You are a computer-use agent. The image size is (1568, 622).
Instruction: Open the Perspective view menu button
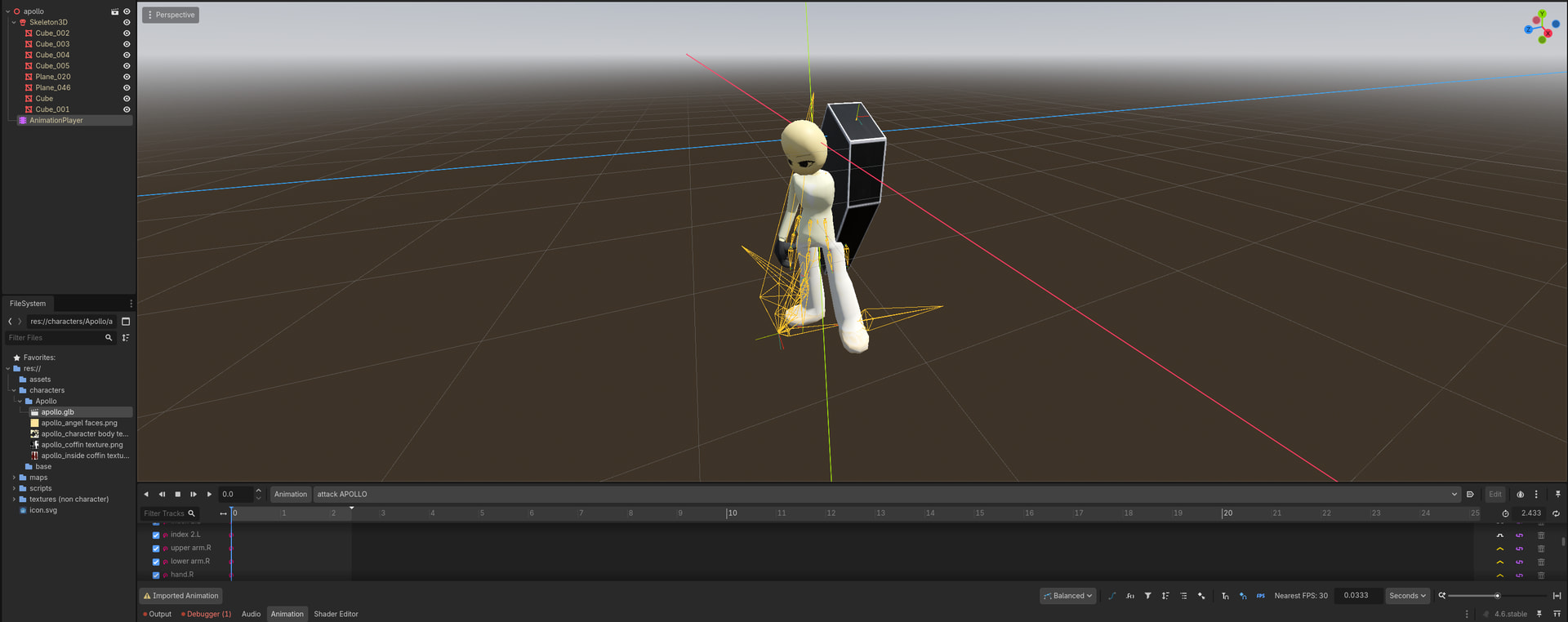coord(171,15)
